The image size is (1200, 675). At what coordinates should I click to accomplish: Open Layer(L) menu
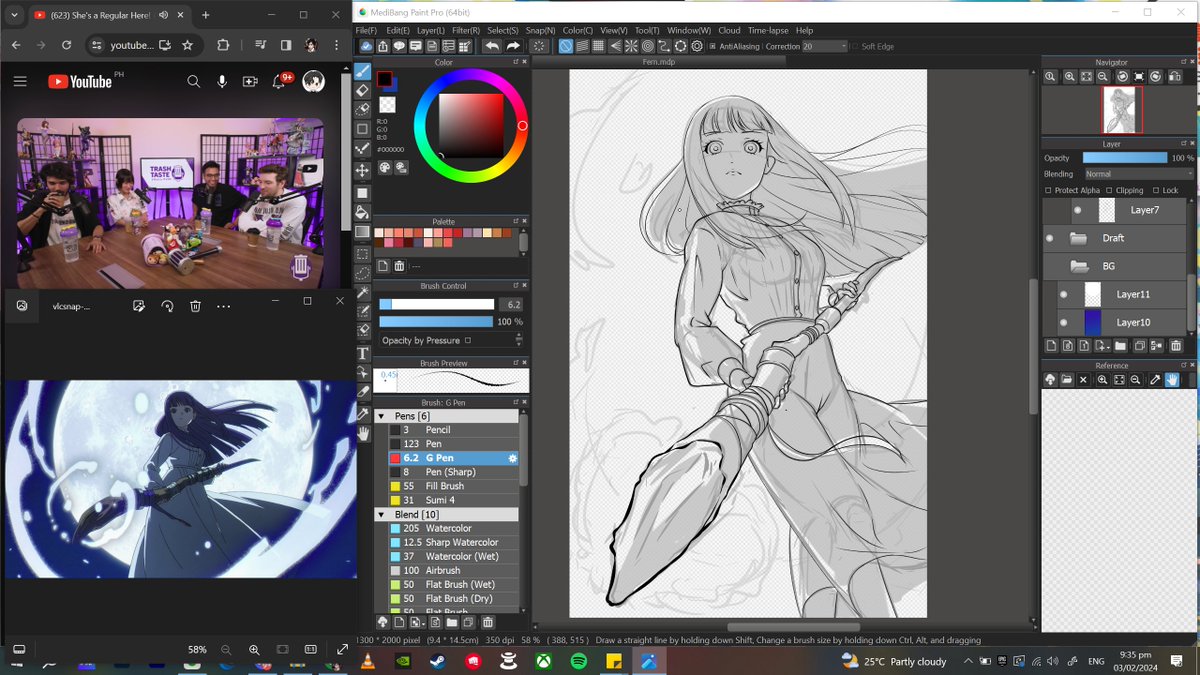tap(430, 31)
